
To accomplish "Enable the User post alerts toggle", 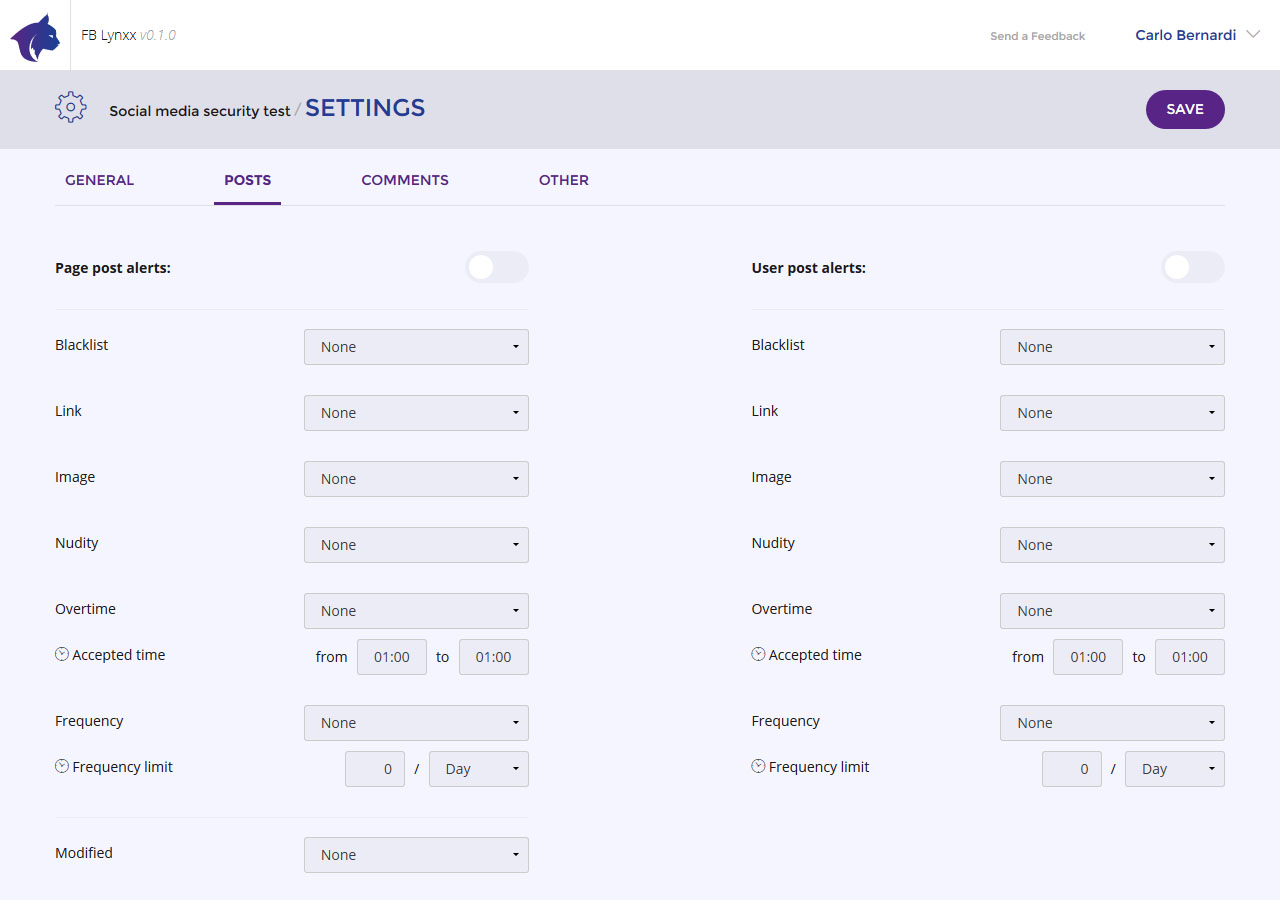I will click(1193, 267).
